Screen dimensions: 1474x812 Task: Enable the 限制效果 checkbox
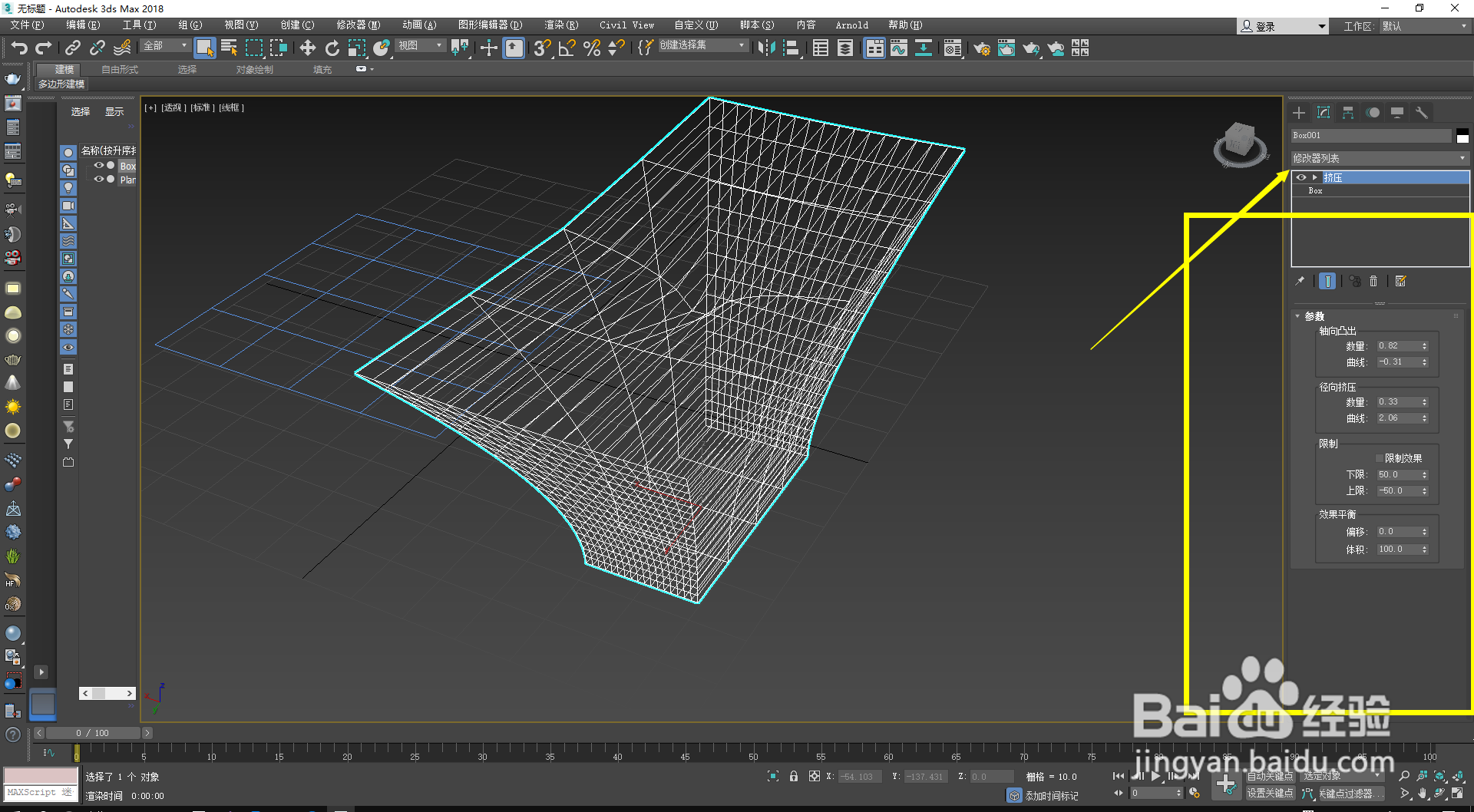tap(1379, 458)
